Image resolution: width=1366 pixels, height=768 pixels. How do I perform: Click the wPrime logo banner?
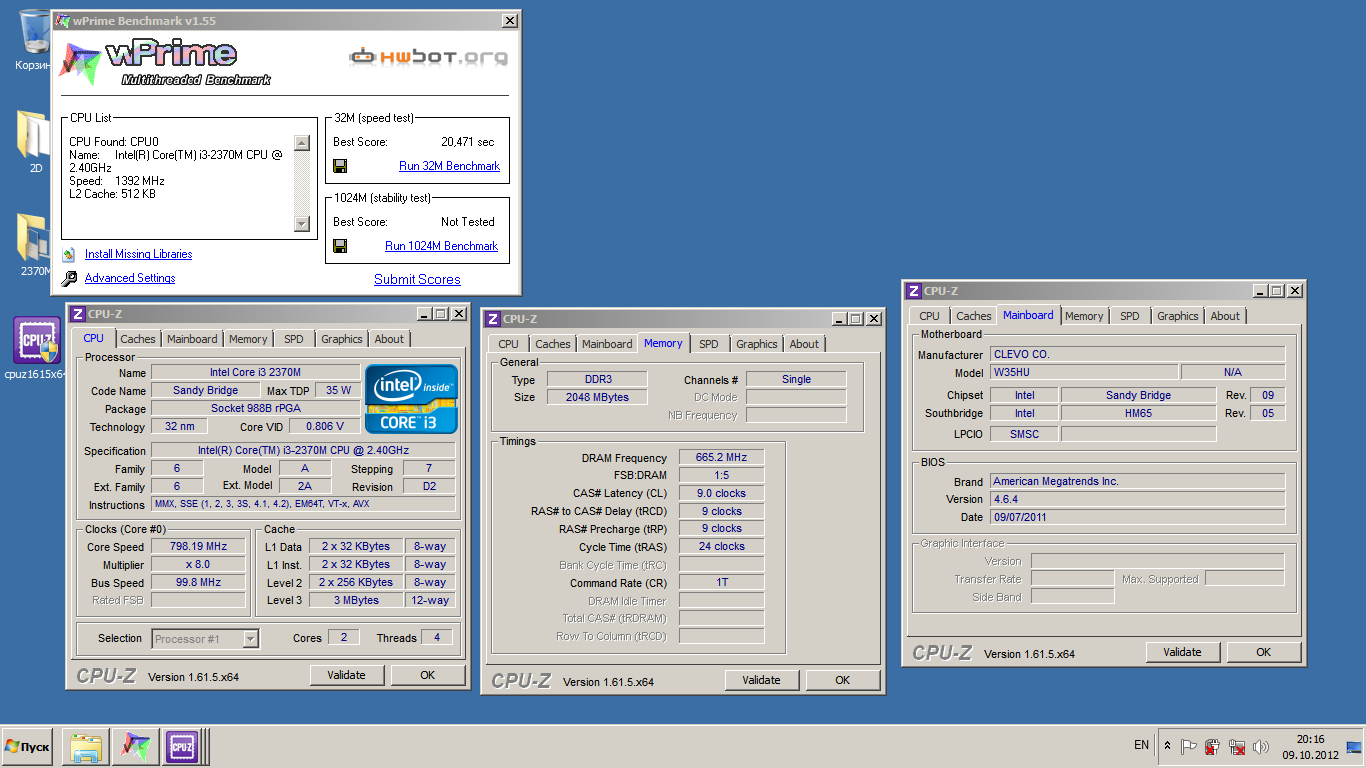tap(165, 62)
